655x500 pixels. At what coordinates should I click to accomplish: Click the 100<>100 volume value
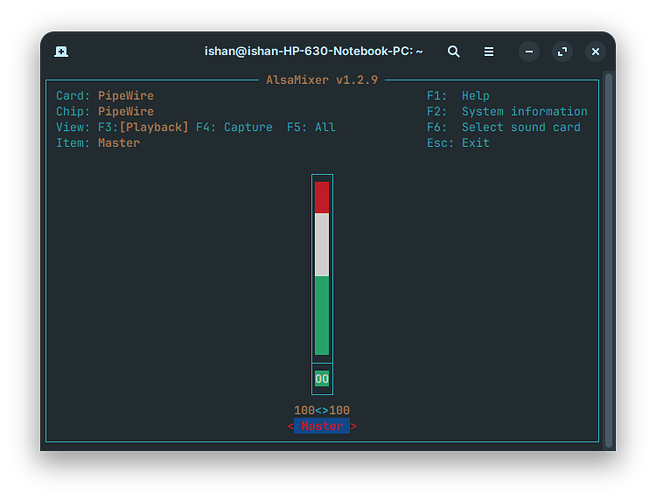[322, 410]
